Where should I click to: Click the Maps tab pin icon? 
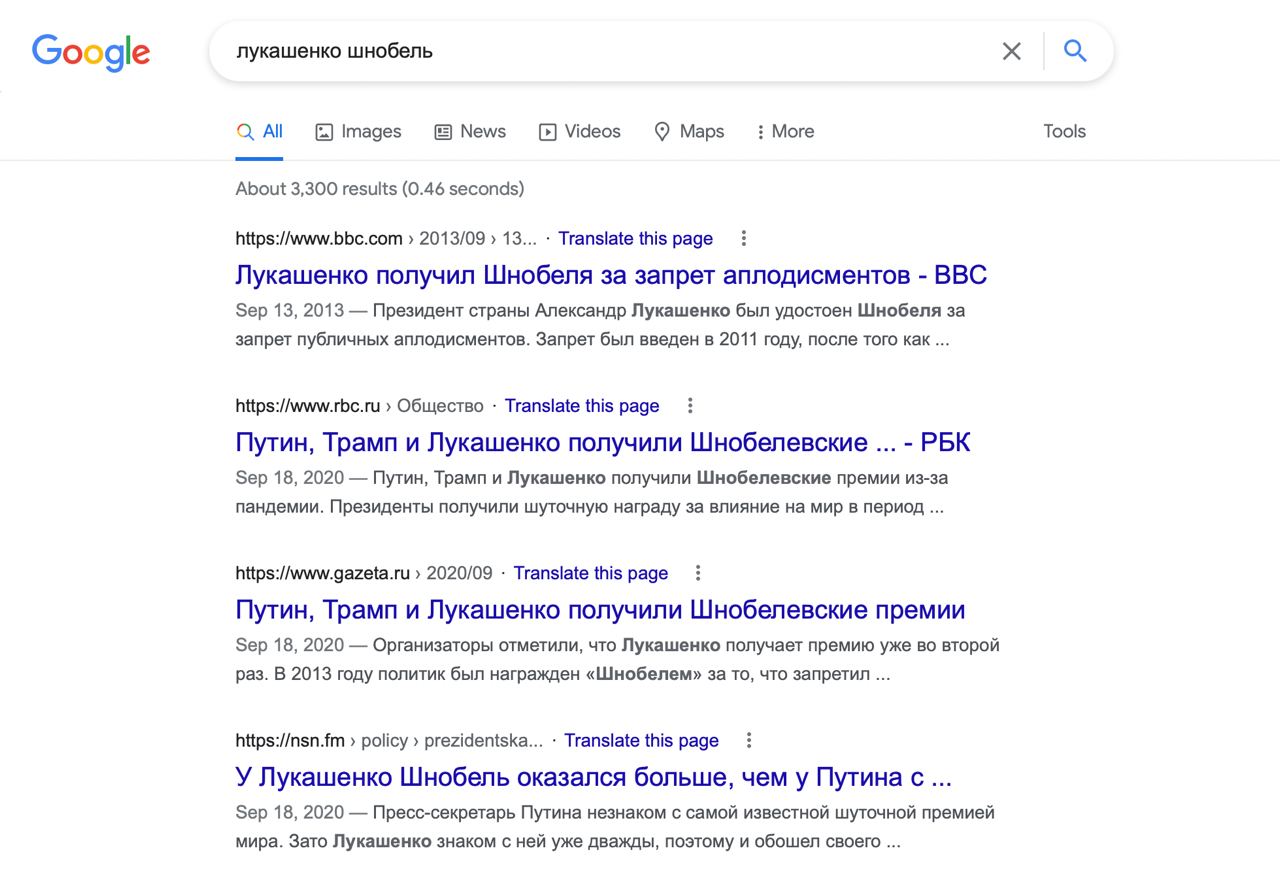662,132
